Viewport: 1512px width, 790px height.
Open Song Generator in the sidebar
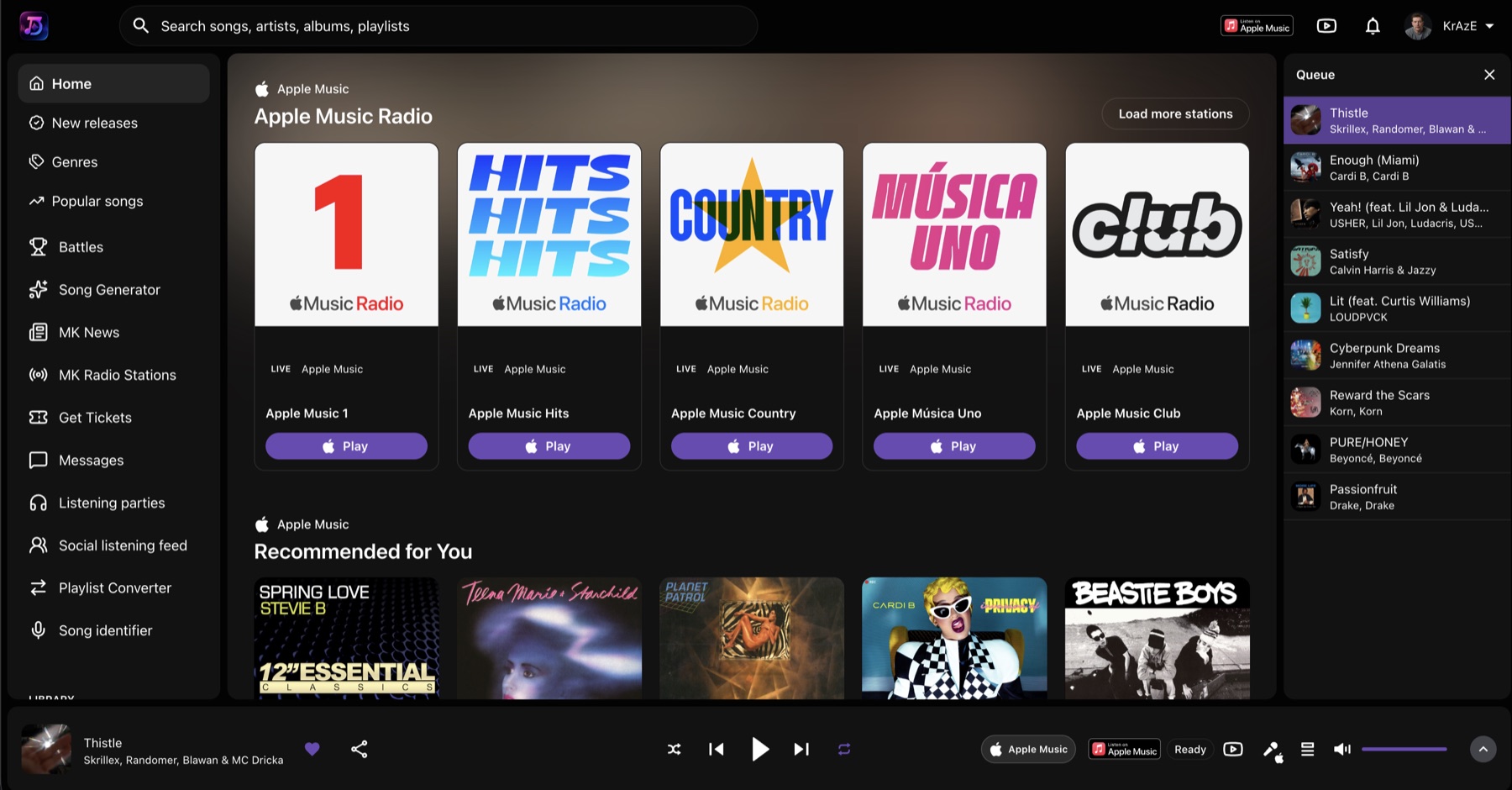[x=113, y=290]
